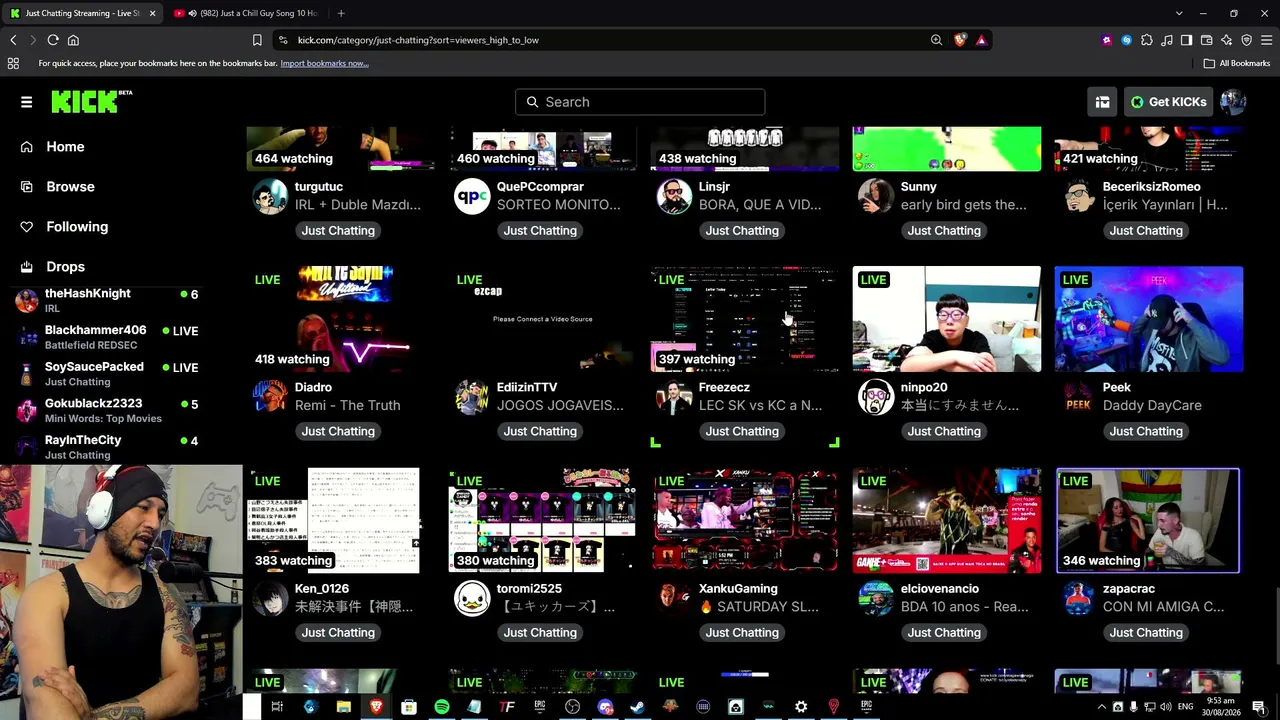The width and height of the screenshot is (1280, 720).
Task: Open the Shazam extension
Action: [1127, 40]
